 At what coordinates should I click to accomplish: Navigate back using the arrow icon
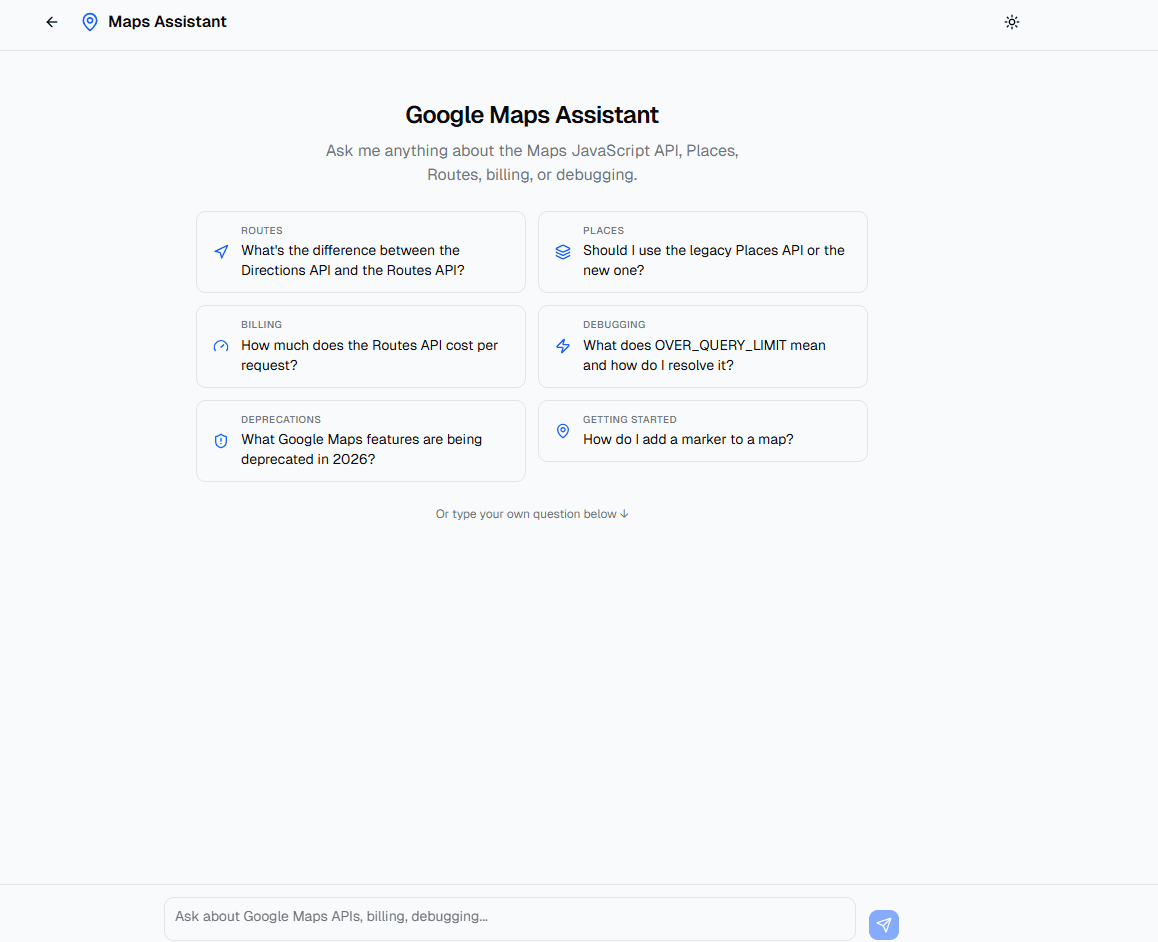coord(51,21)
